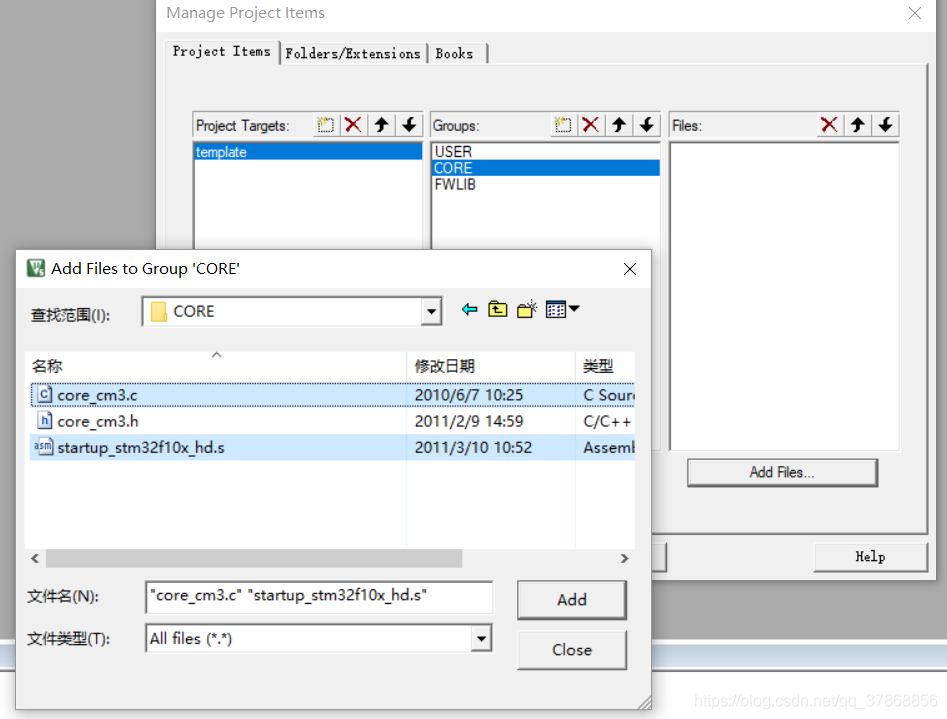Screen dimensions: 947x719
Task: Close Manage Project Items window
Action: click(x=914, y=13)
